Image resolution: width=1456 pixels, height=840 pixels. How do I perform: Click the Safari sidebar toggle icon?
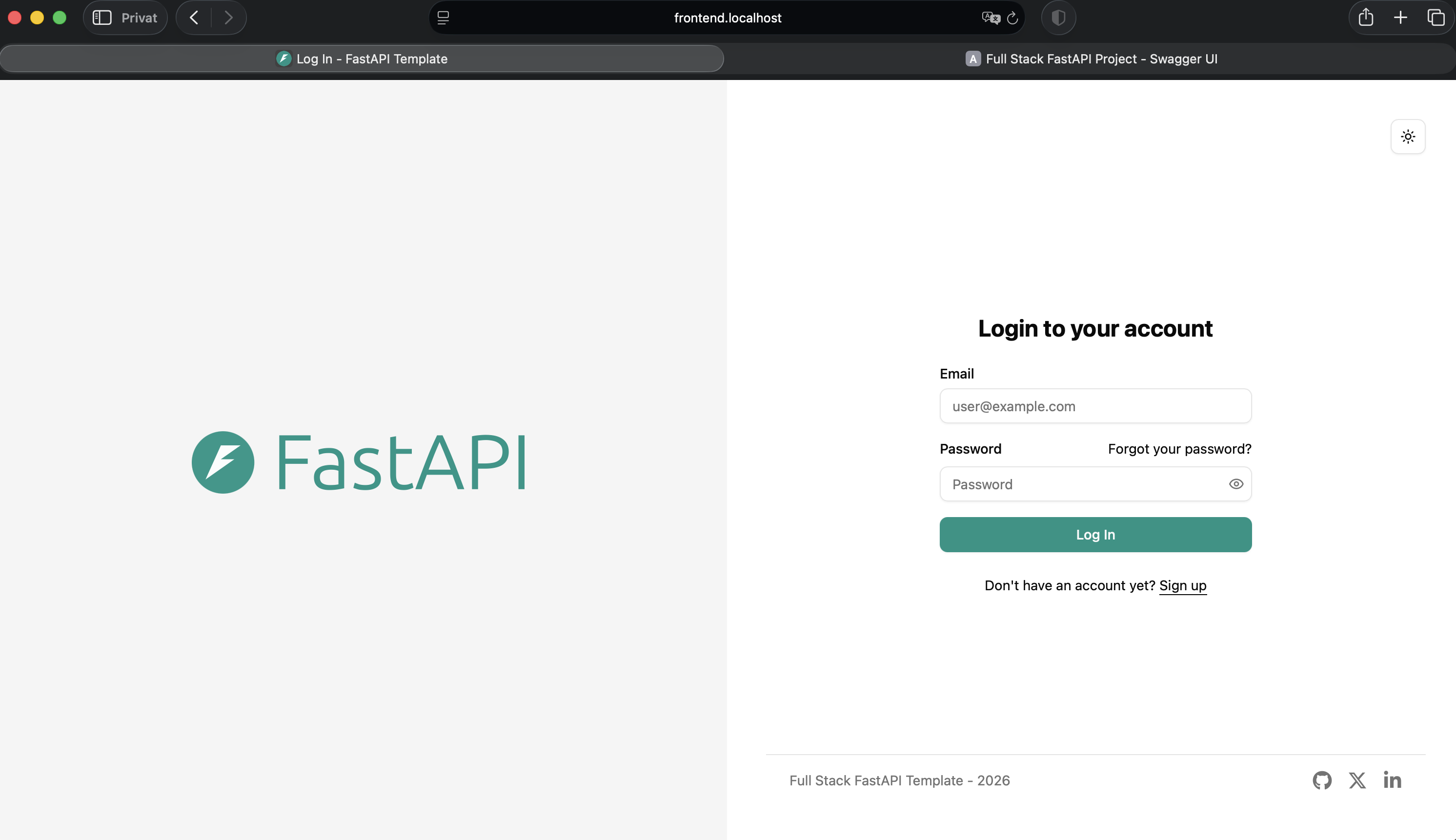(102, 18)
